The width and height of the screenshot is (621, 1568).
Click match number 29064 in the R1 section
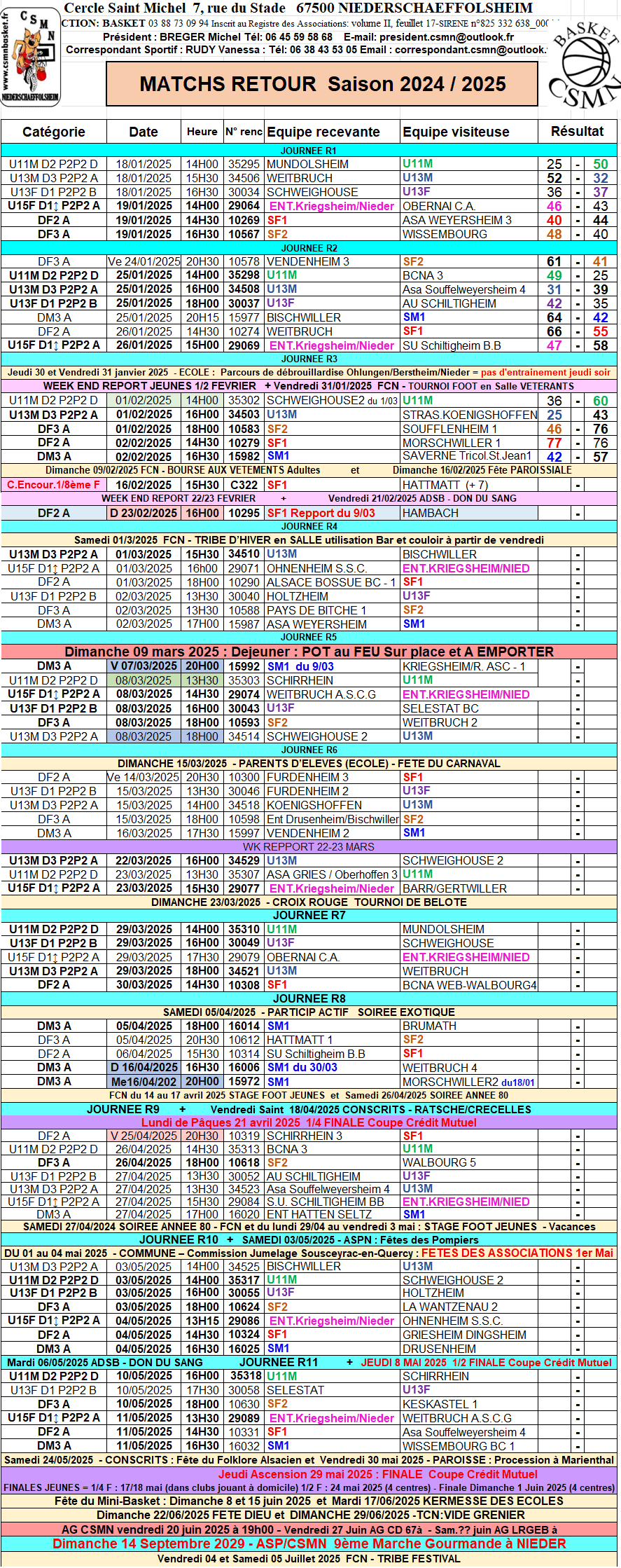click(244, 206)
